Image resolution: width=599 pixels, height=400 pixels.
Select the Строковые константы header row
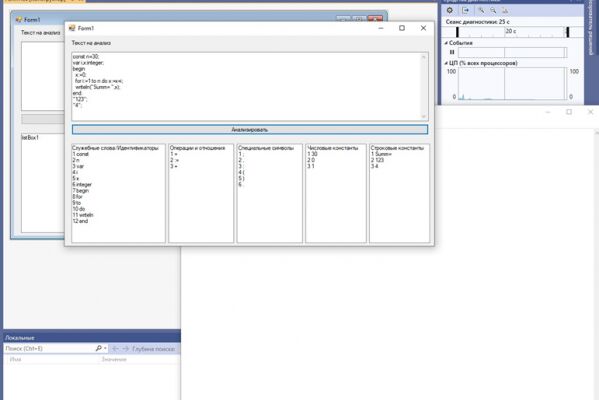click(399, 148)
